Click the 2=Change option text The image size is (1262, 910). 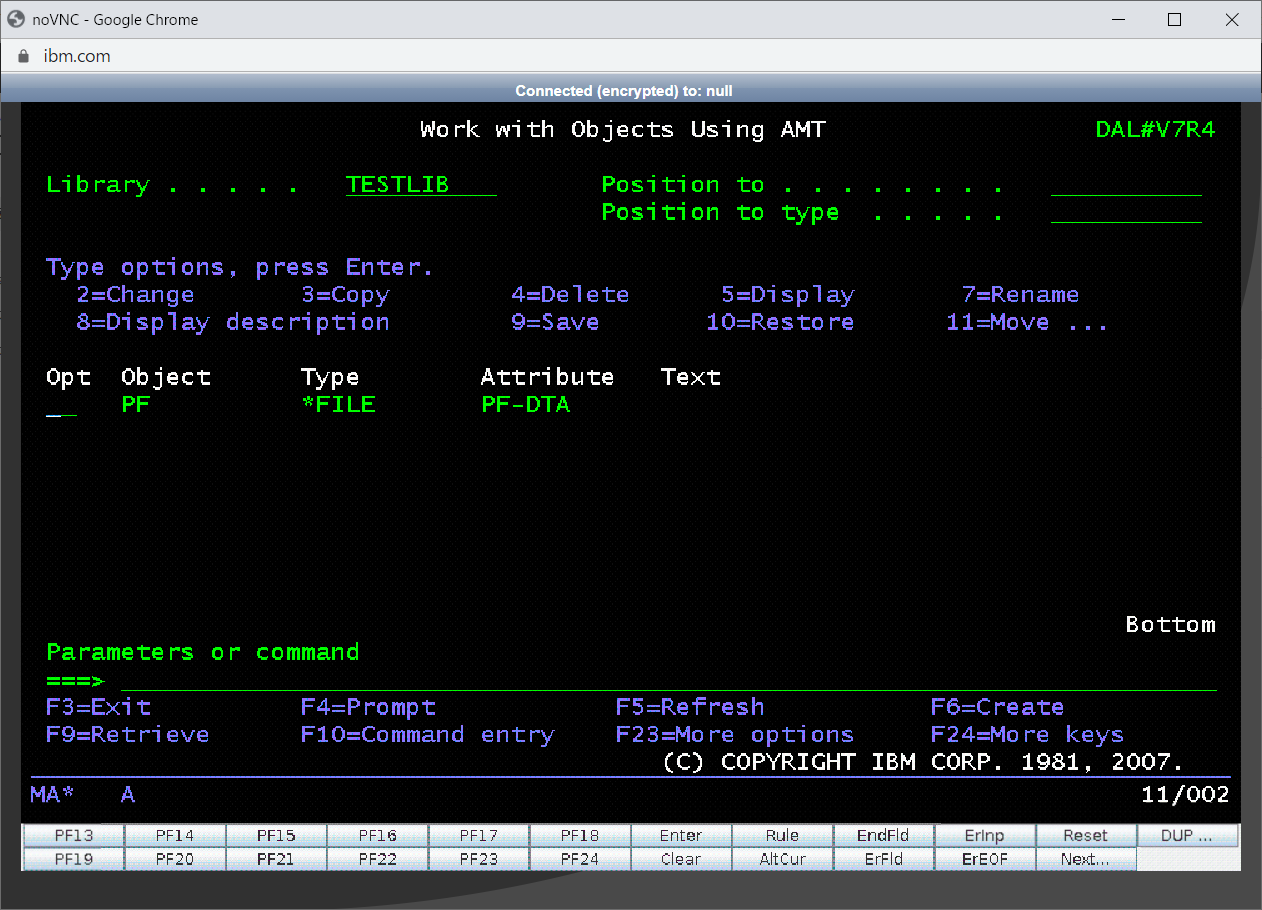(x=135, y=295)
